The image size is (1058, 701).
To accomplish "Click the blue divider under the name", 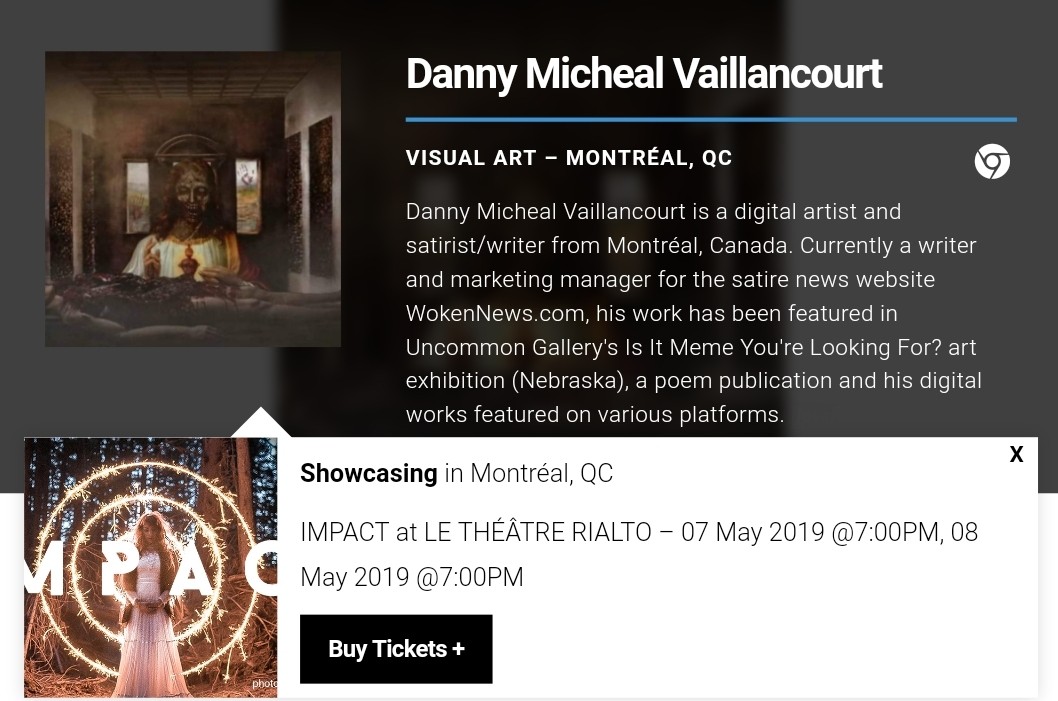I will [x=711, y=120].
